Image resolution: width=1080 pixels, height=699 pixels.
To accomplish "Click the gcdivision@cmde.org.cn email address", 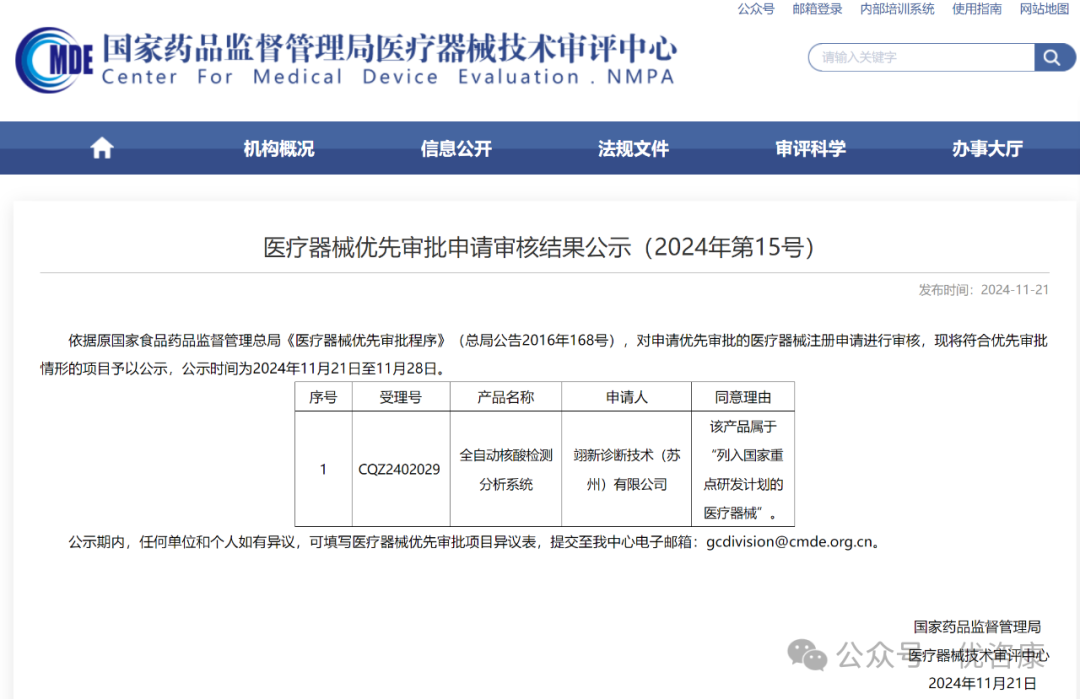I will point(791,542).
